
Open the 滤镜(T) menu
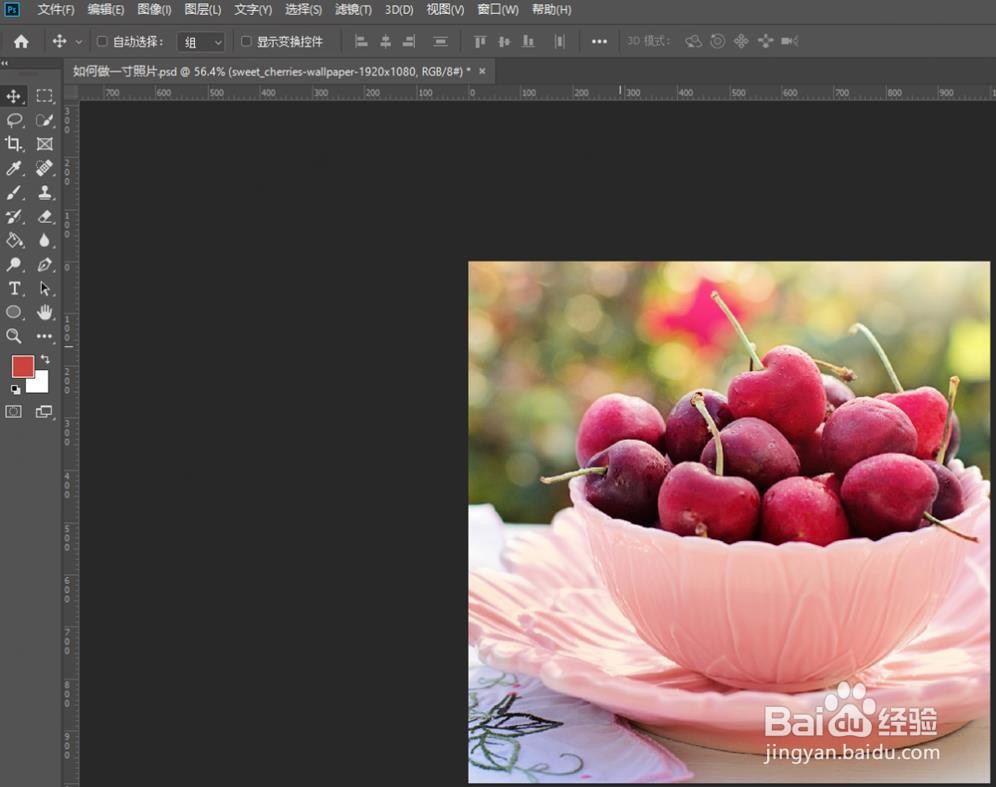353,10
